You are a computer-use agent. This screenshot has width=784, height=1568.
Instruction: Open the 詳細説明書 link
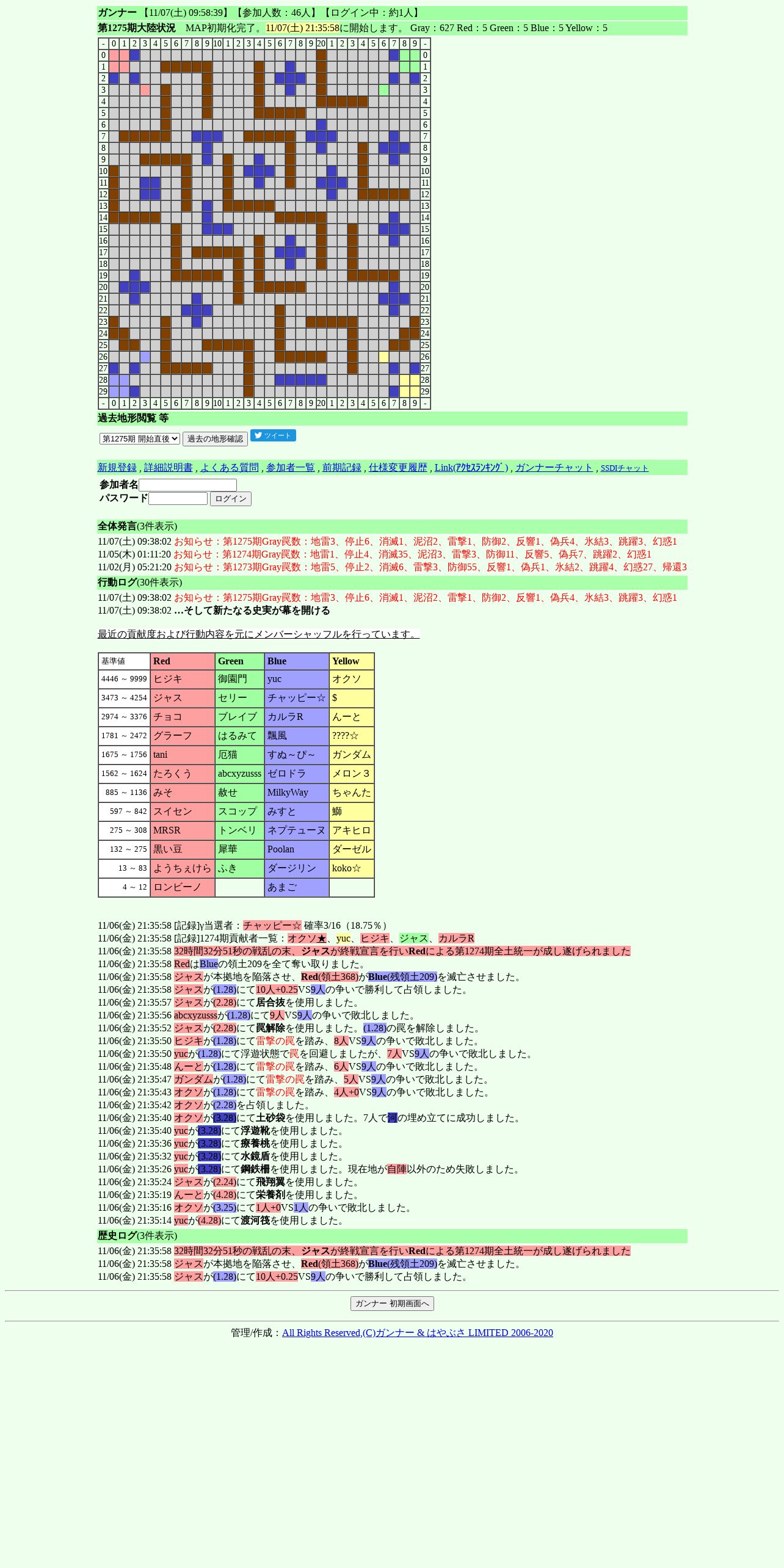(169, 468)
